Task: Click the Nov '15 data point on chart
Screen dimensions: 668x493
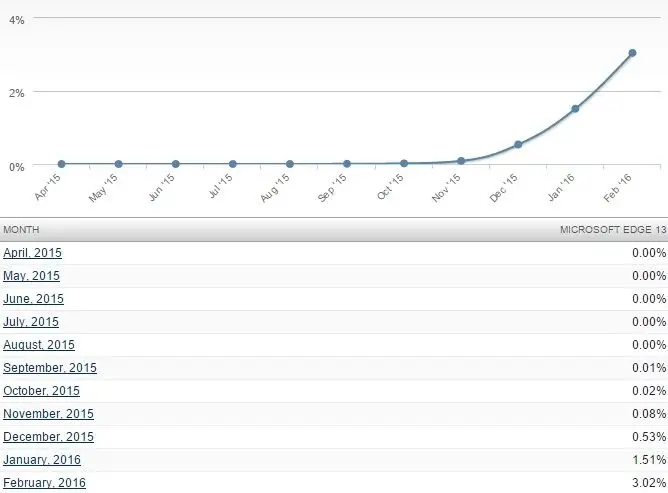Action: point(461,161)
